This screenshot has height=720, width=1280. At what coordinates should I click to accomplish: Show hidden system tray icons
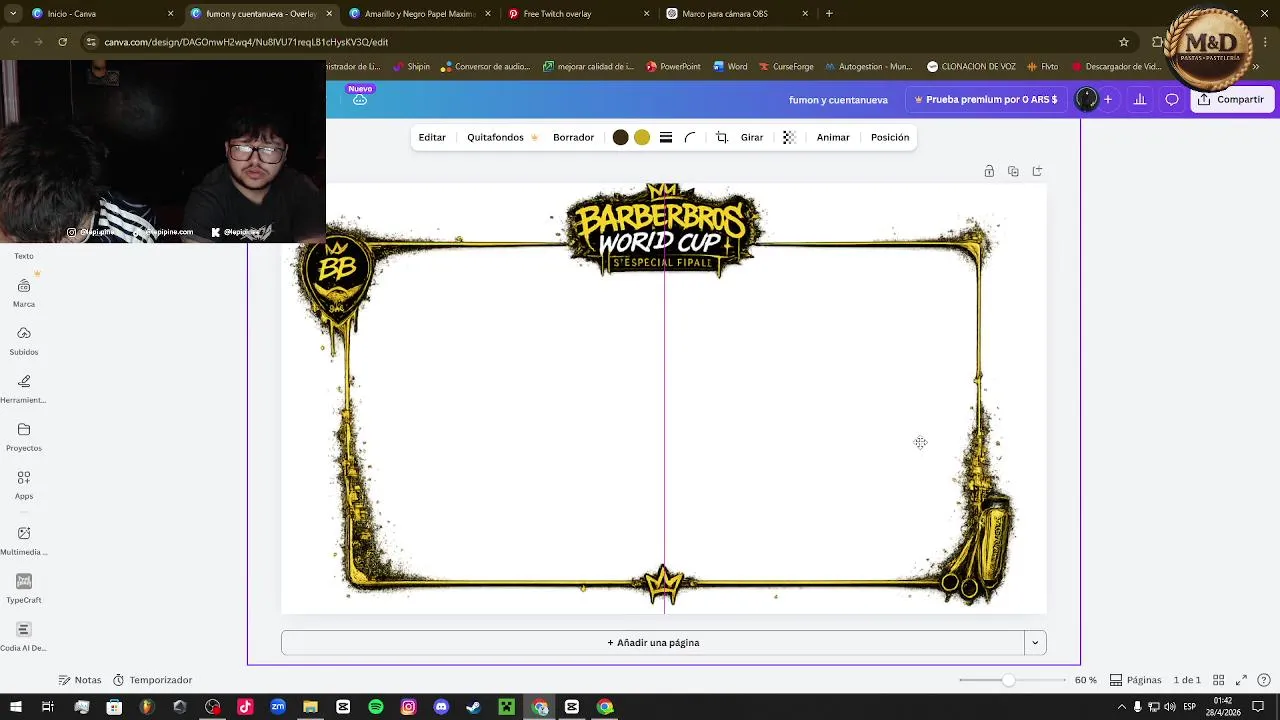click(x=1121, y=707)
